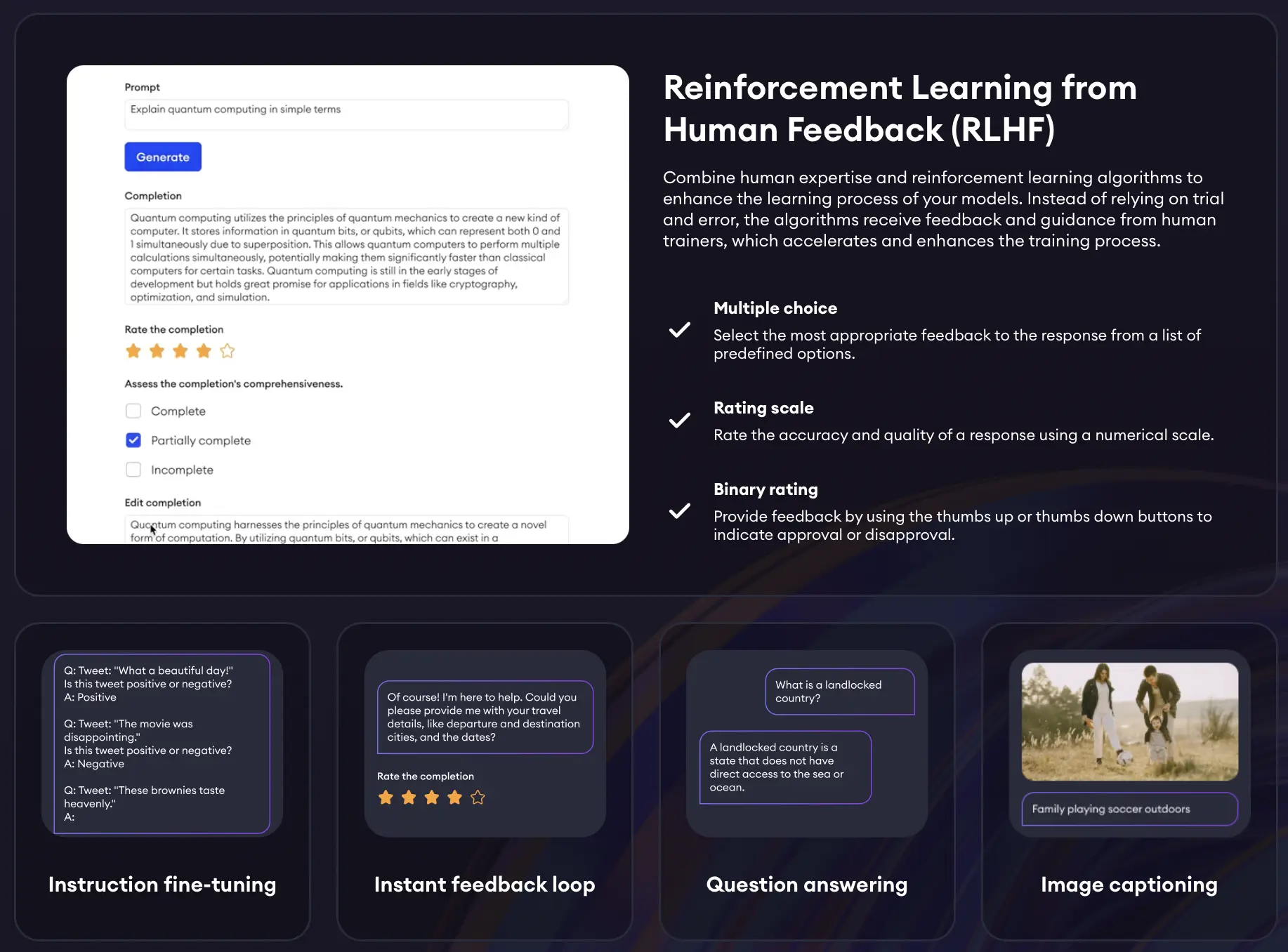The height and width of the screenshot is (952, 1288).
Task: Click the Prompt input field
Action: (x=346, y=114)
